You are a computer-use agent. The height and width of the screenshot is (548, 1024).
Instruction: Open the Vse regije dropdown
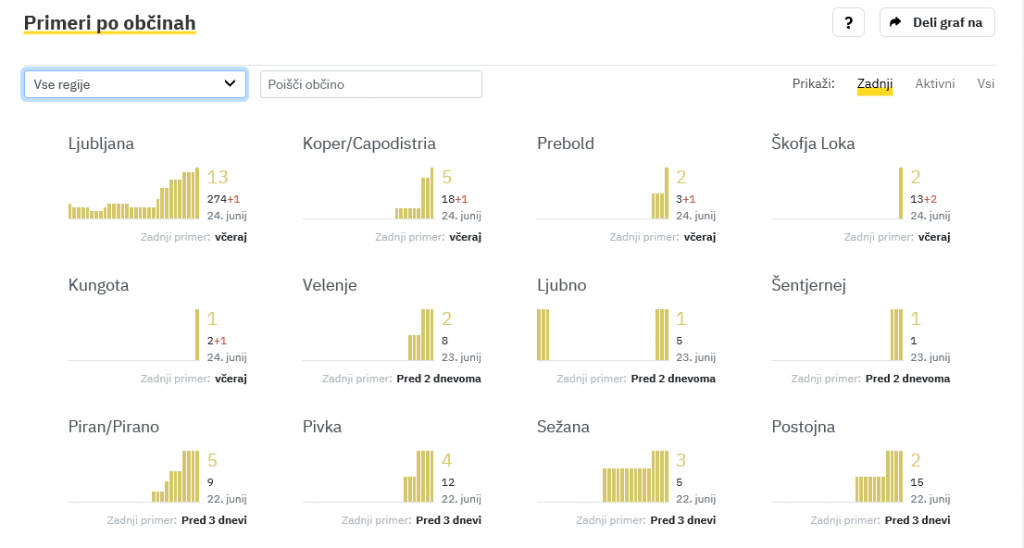click(135, 84)
